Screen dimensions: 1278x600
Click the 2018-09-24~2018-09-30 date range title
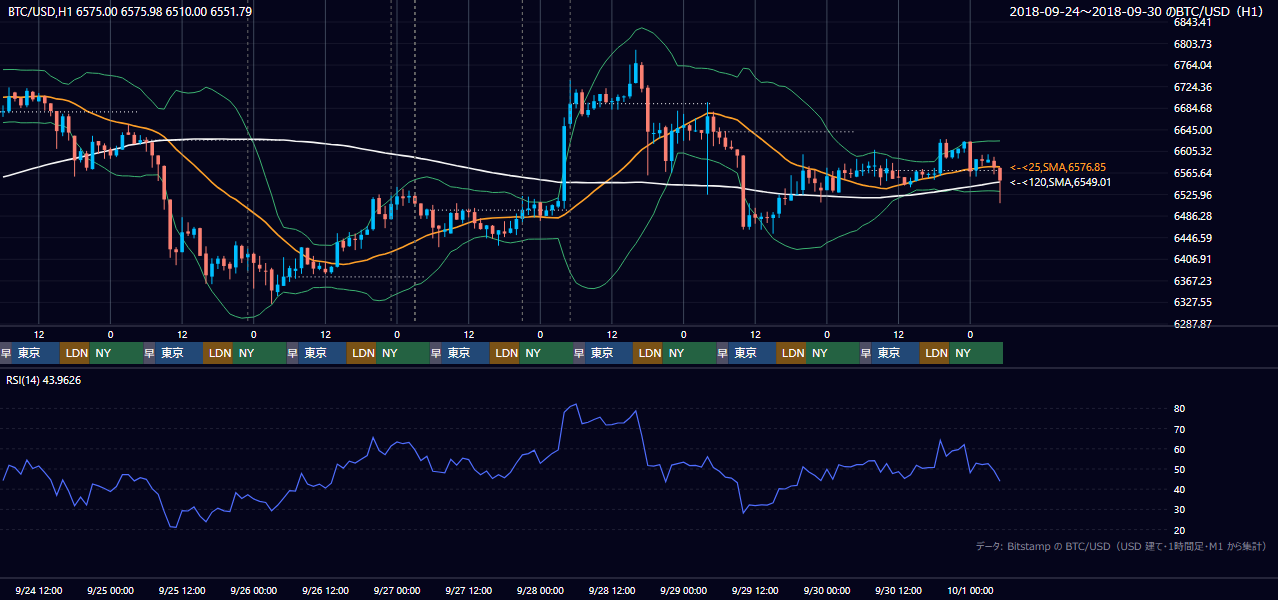(x=1138, y=11)
